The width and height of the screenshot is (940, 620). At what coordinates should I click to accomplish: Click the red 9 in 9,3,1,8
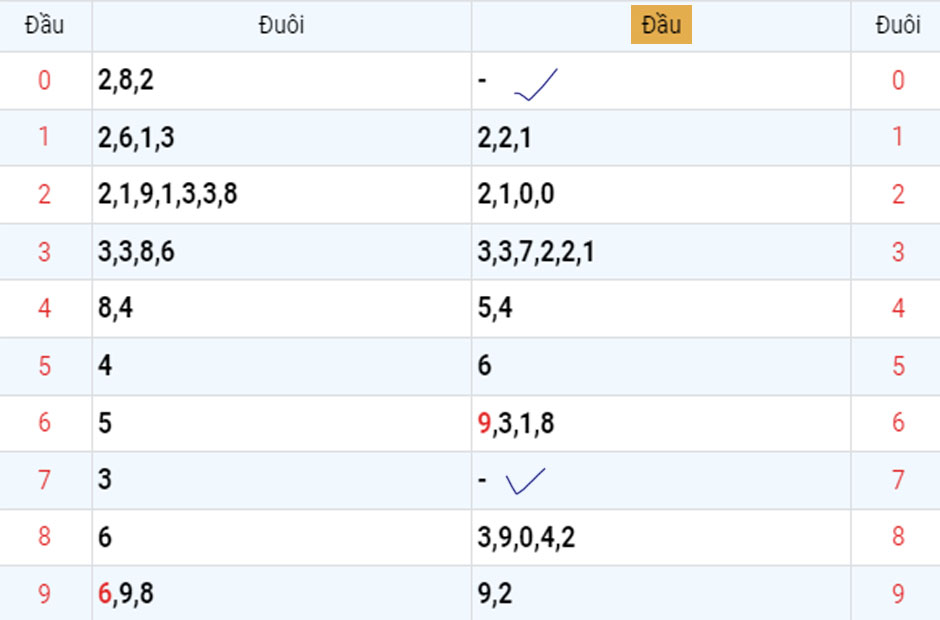point(485,424)
